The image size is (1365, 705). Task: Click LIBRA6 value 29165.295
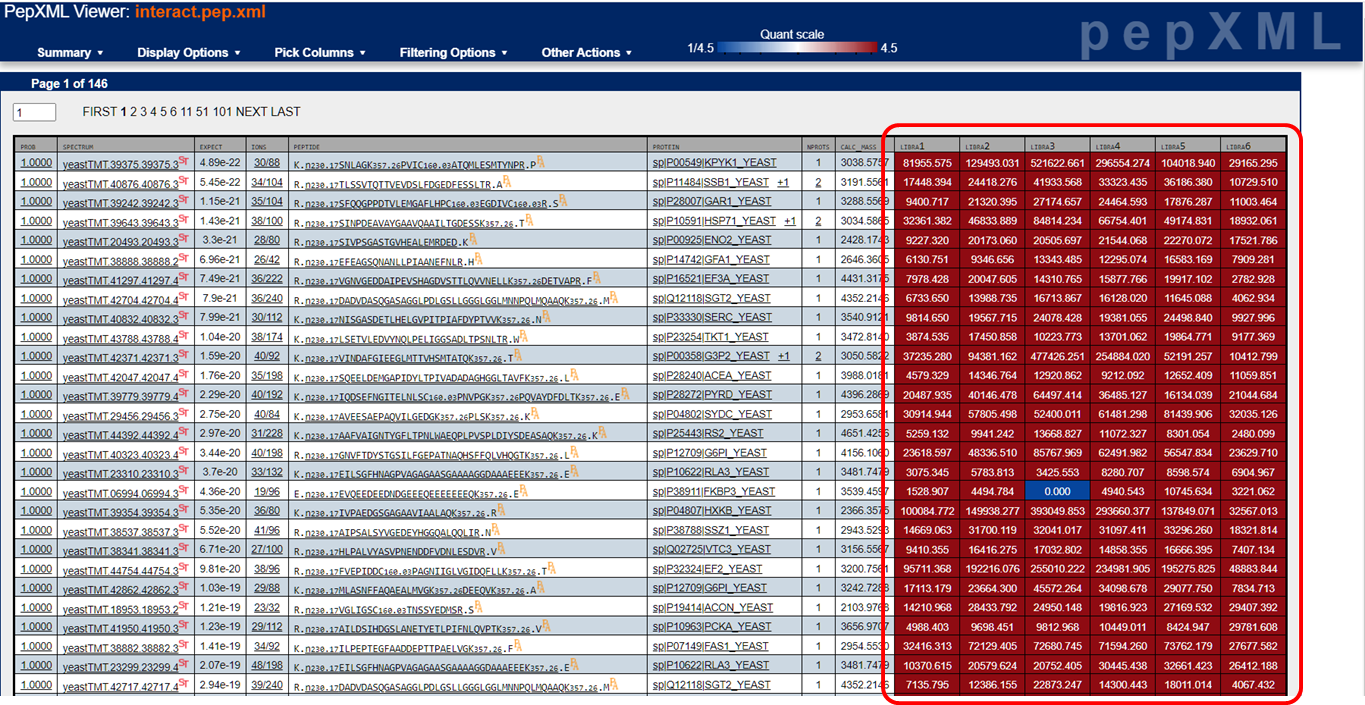pyautogui.click(x=1253, y=162)
